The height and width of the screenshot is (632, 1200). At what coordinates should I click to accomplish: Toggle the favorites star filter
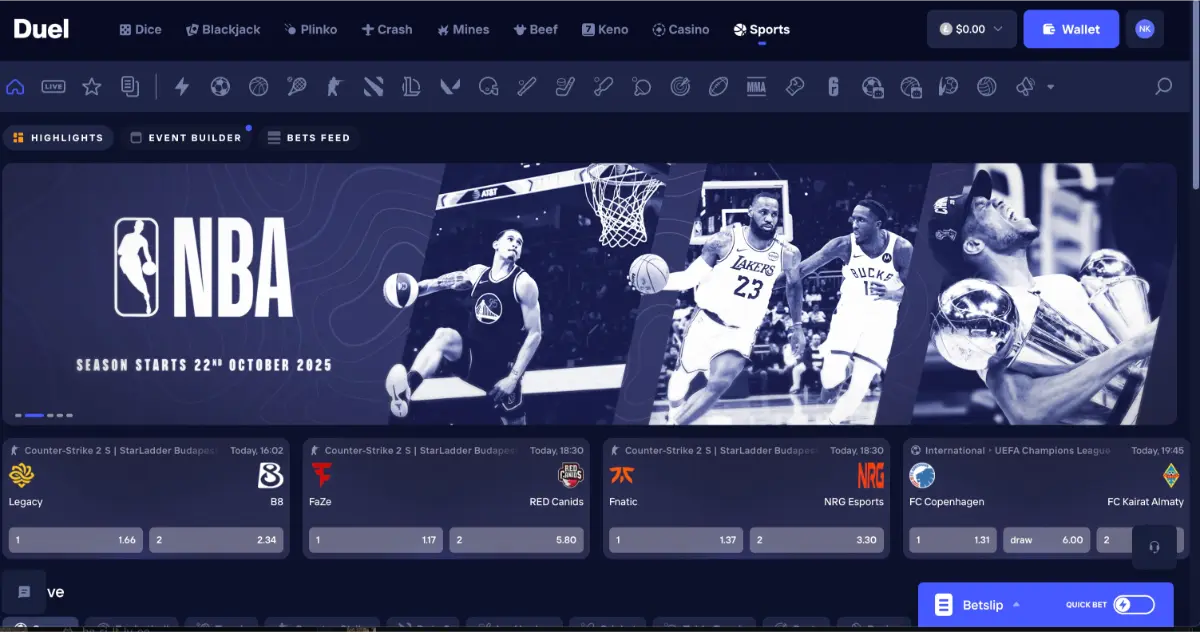(91, 87)
